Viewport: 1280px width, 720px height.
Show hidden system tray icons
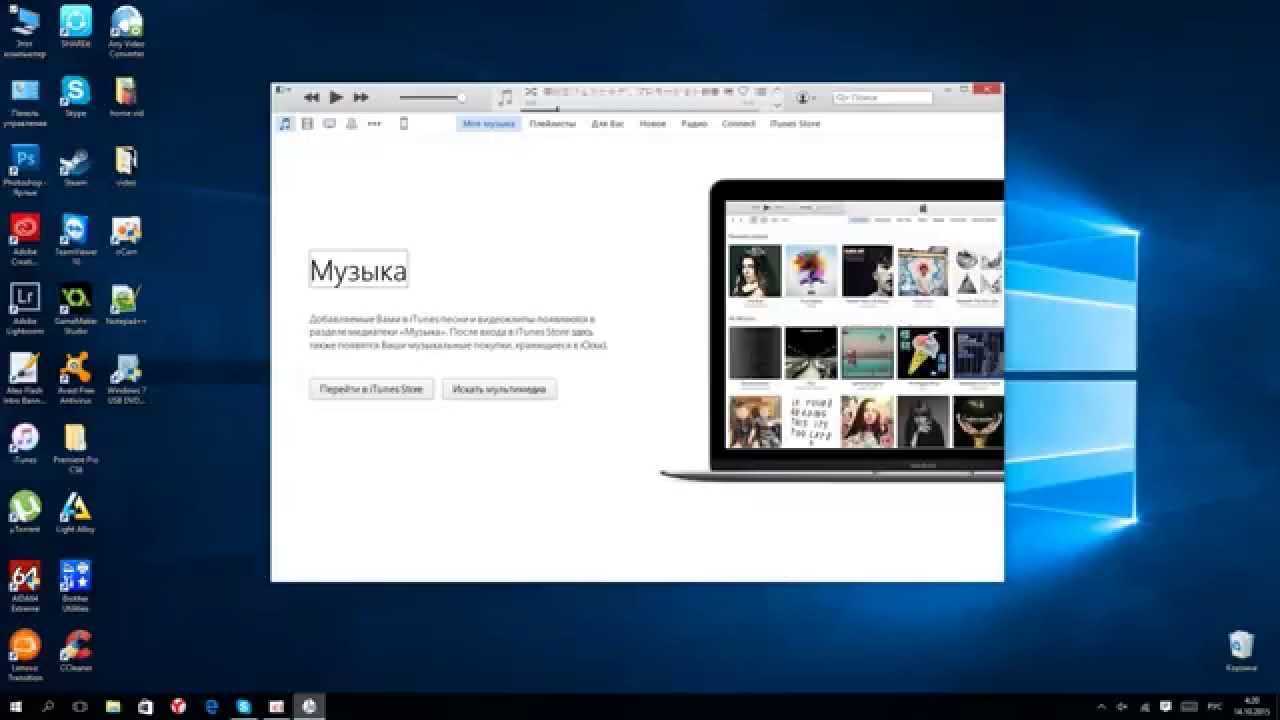1102,706
